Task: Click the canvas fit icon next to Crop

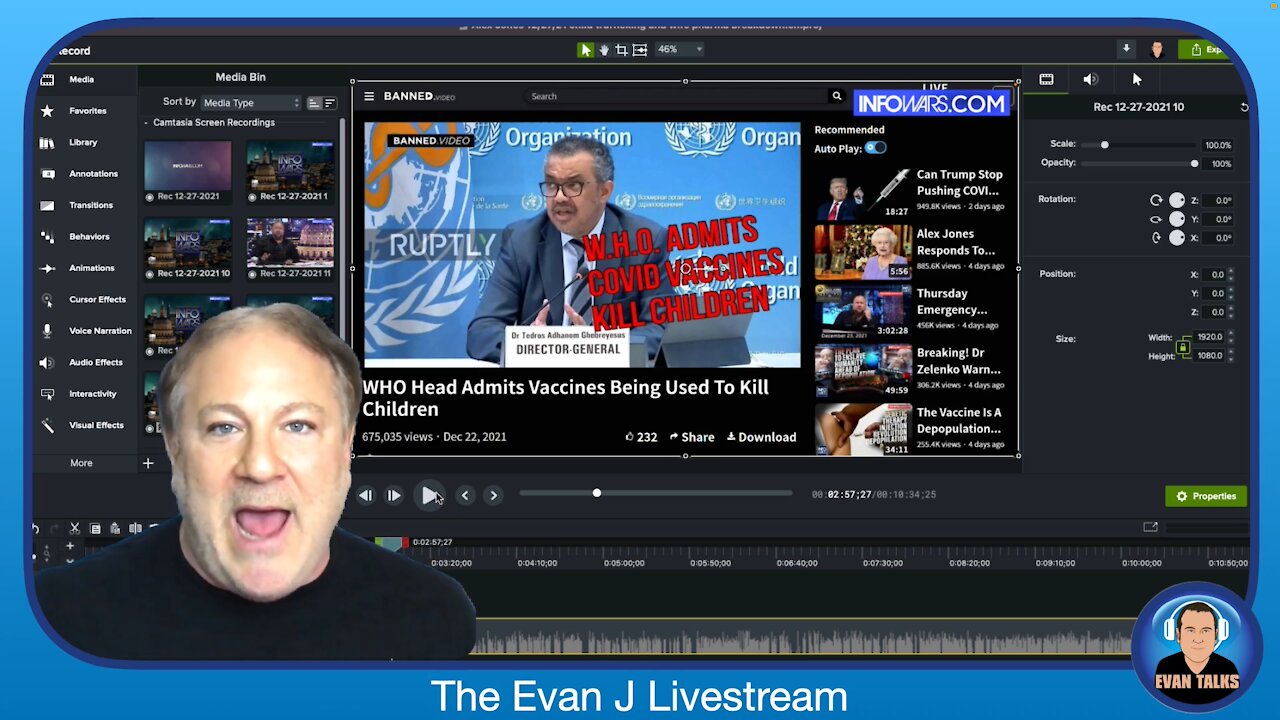Action: 640,50
